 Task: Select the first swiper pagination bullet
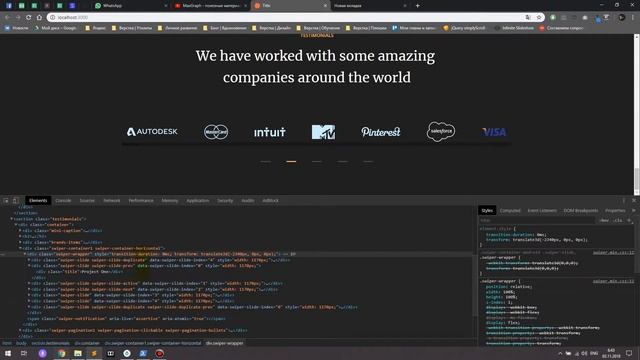point(265,161)
